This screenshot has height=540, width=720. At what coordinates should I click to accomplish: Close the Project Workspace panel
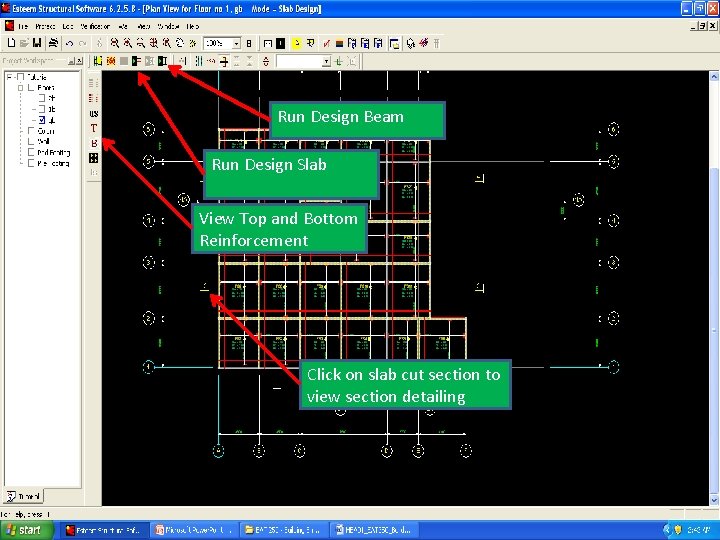click(x=79, y=61)
